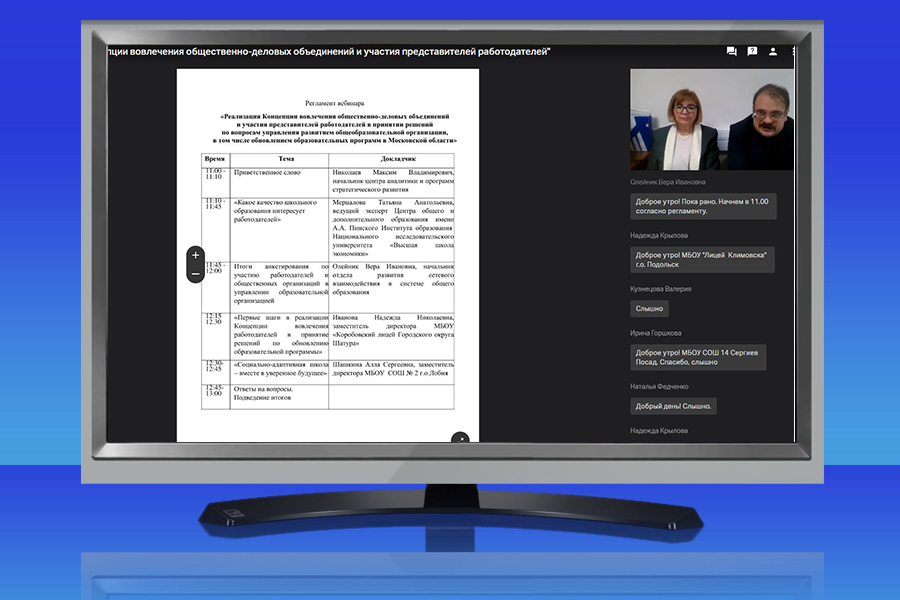Select the message about МБОУ СОШ 14
The height and width of the screenshot is (600, 900).
[698, 357]
